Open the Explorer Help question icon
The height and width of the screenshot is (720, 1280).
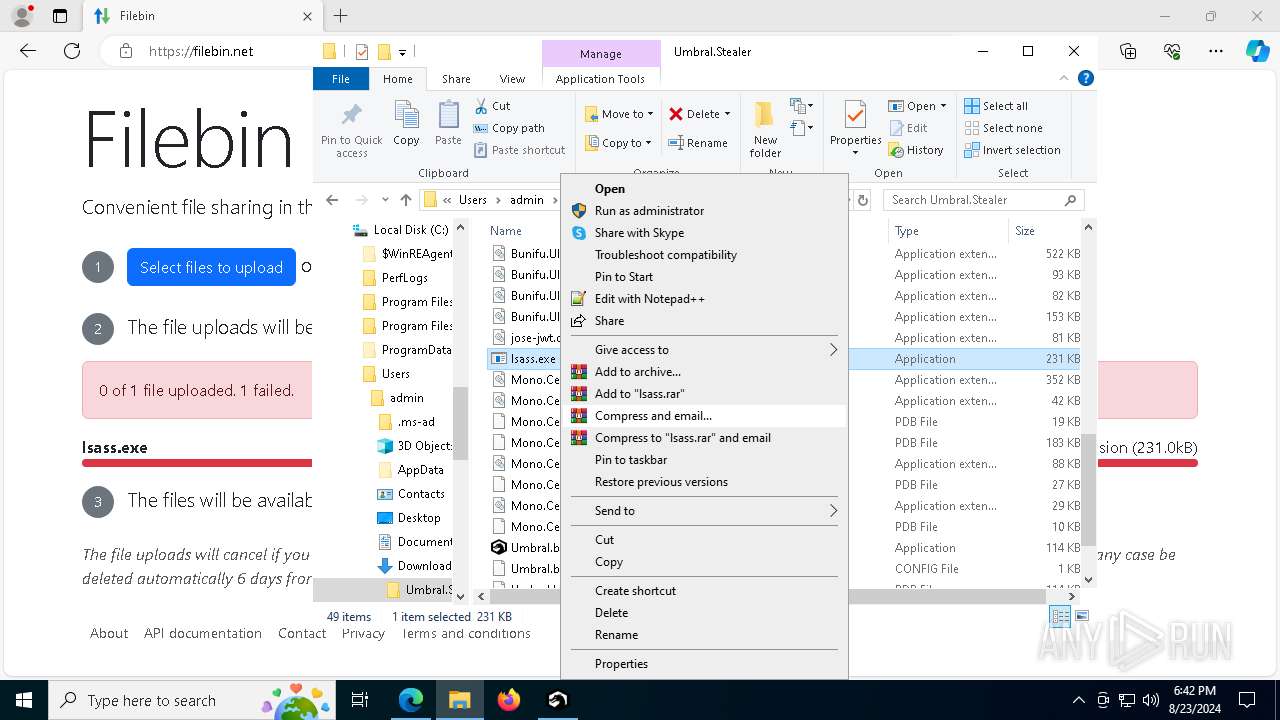pyautogui.click(x=1085, y=78)
